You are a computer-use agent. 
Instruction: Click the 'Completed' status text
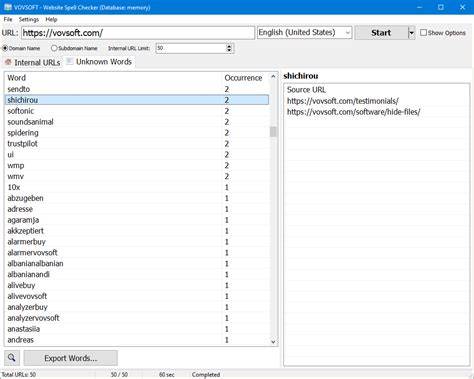coord(206,375)
